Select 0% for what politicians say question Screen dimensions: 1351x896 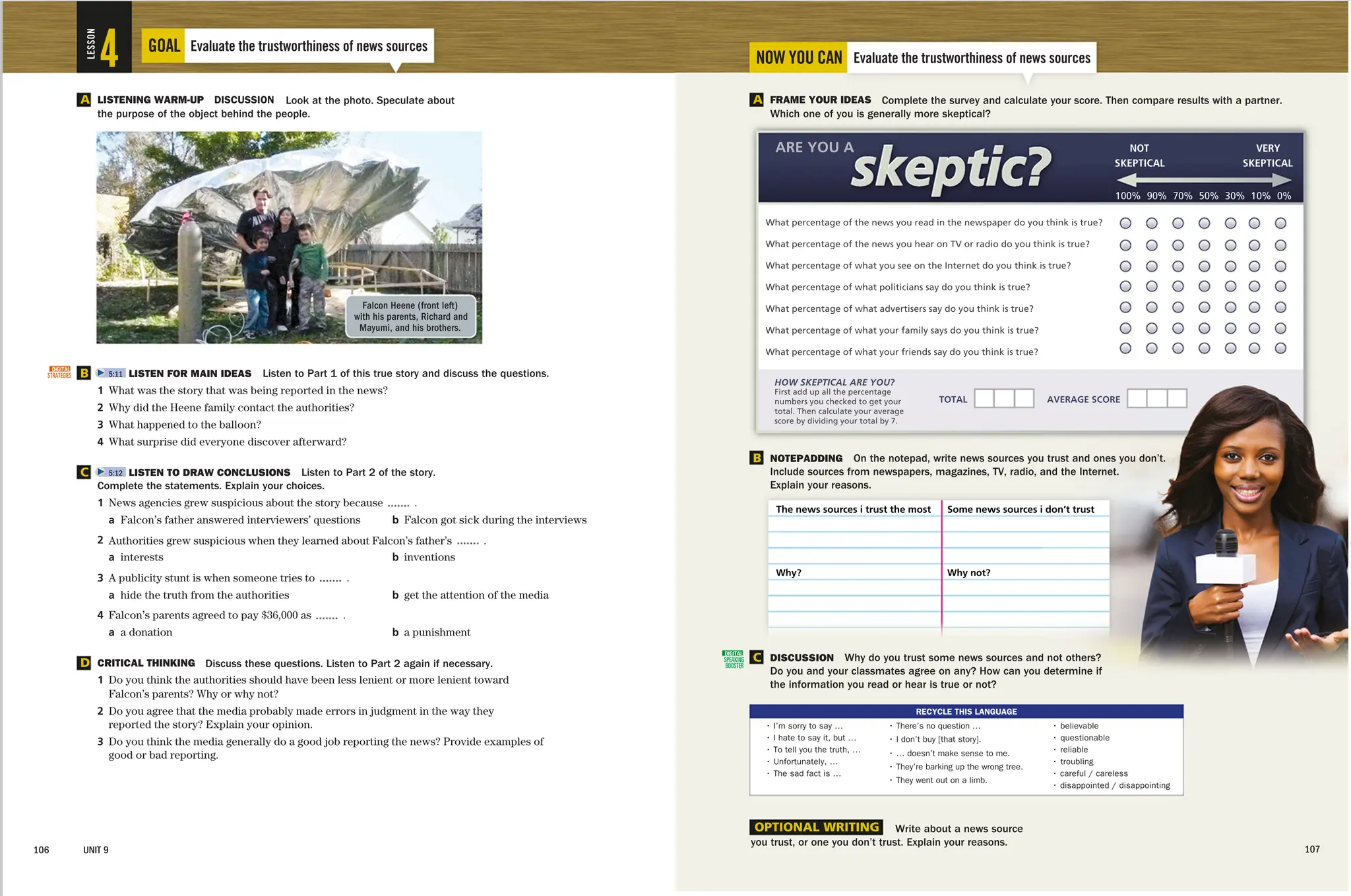pyautogui.click(x=1280, y=287)
